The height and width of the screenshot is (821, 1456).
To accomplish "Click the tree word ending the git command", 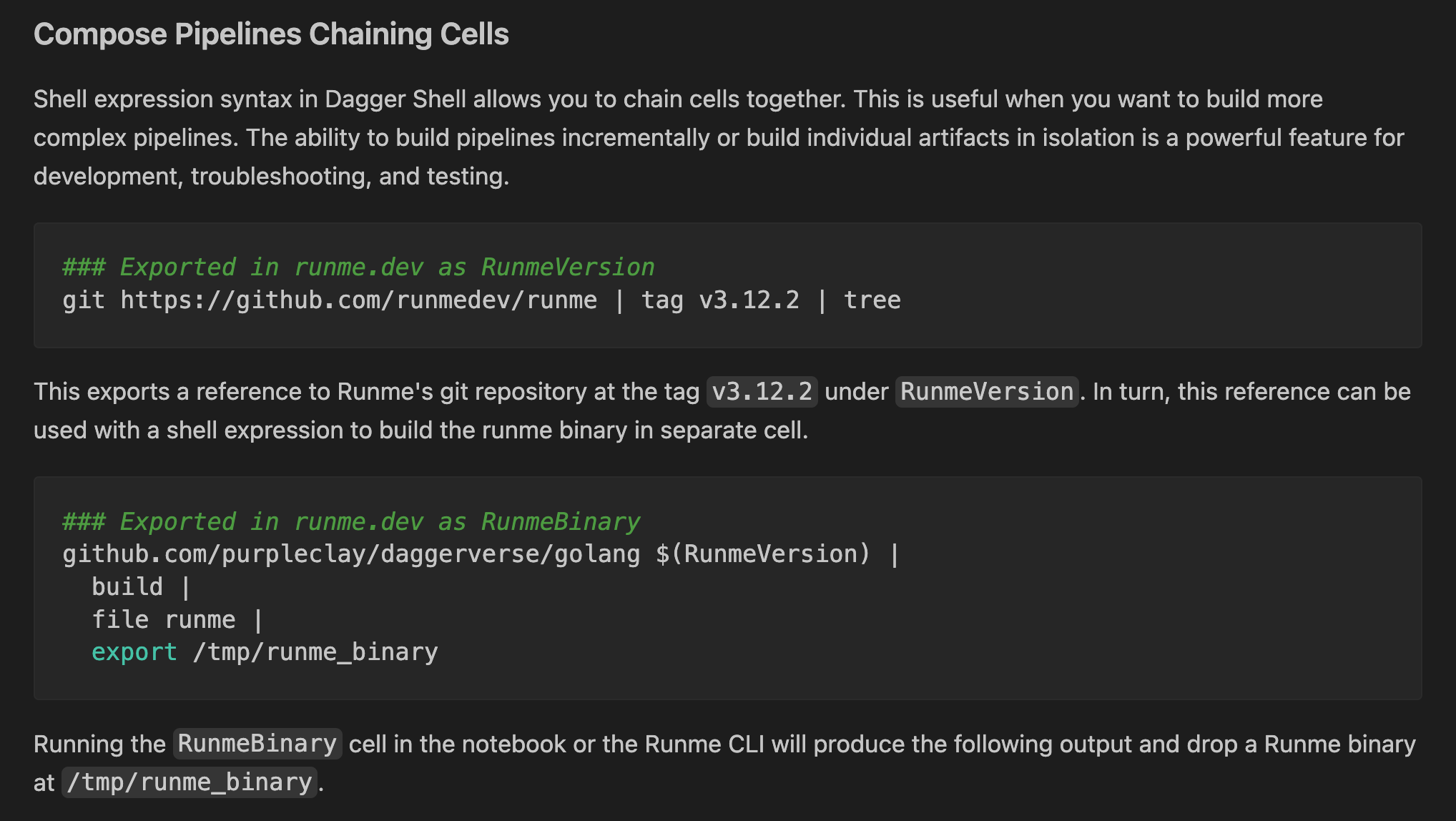I will coord(872,300).
